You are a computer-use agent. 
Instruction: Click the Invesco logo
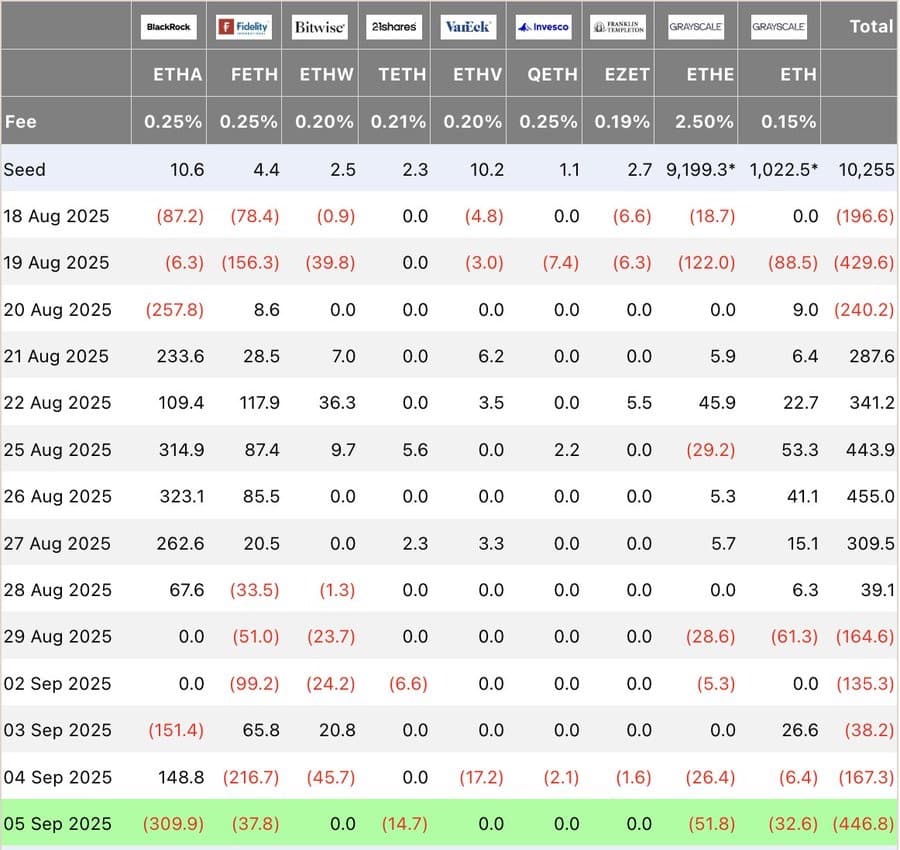tap(544, 26)
